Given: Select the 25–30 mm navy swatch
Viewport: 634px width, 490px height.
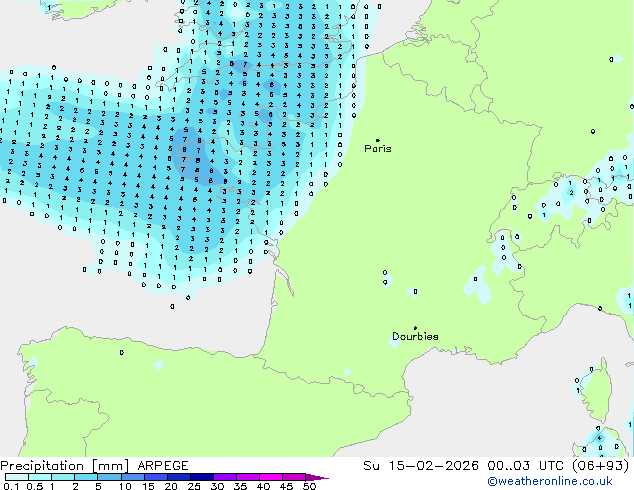Looking at the screenshot, I should pyautogui.click(x=201, y=477).
